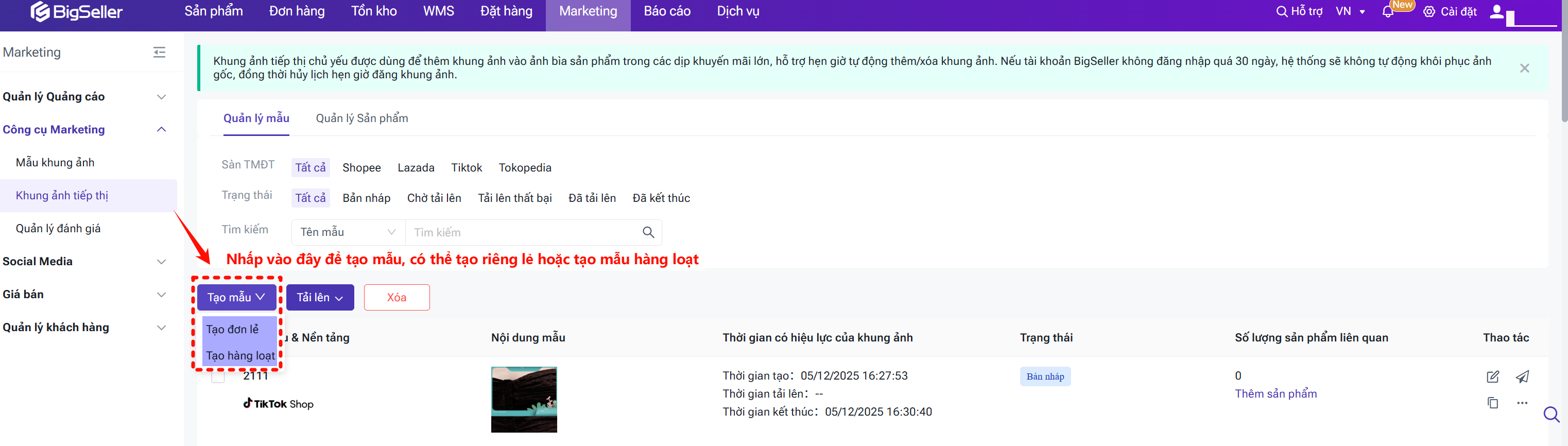Image resolution: width=1568 pixels, height=446 pixels.
Task: Click the BigSeller logo icon
Action: pyautogui.click(x=40, y=11)
